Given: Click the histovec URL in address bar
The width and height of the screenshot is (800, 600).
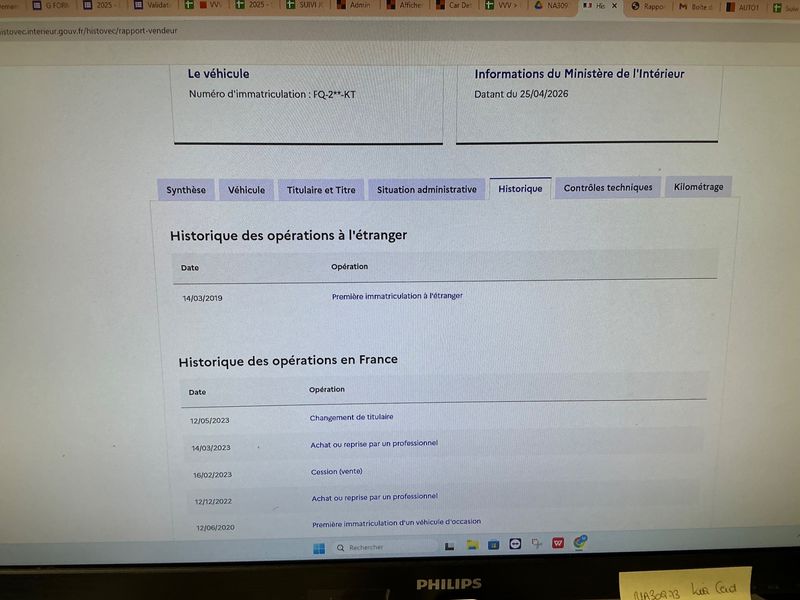Looking at the screenshot, I should pos(89,31).
